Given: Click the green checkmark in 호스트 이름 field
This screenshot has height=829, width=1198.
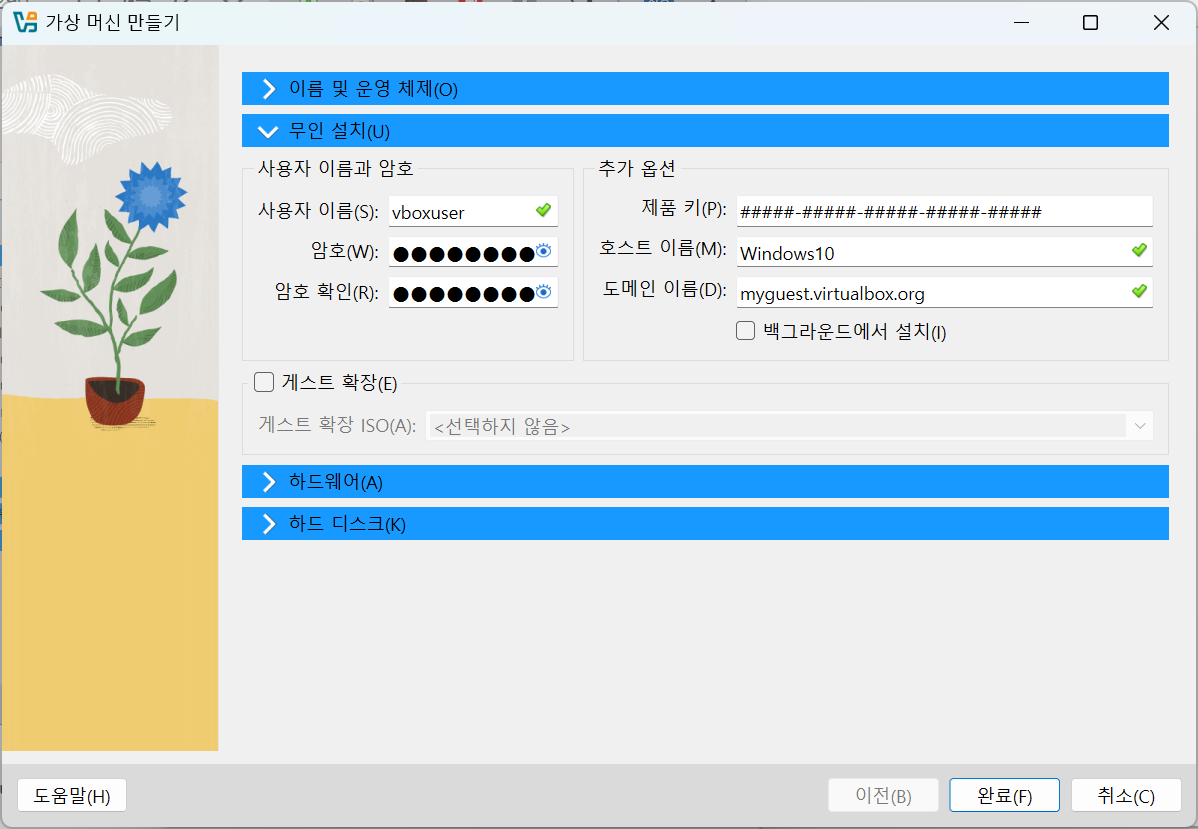Looking at the screenshot, I should pos(1139,250).
